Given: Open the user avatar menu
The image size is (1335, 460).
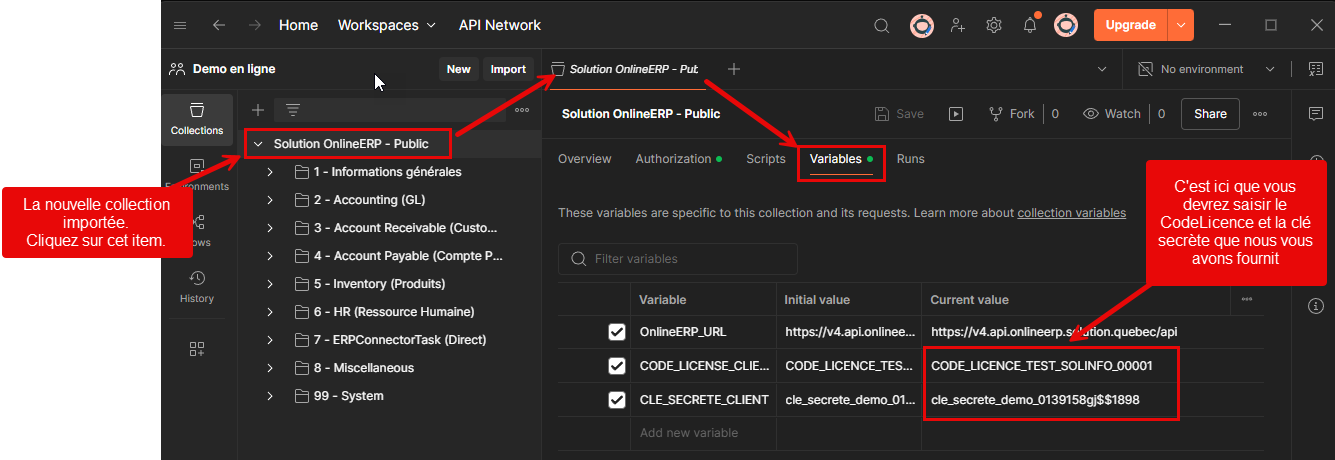Looking at the screenshot, I should 1066,25.
